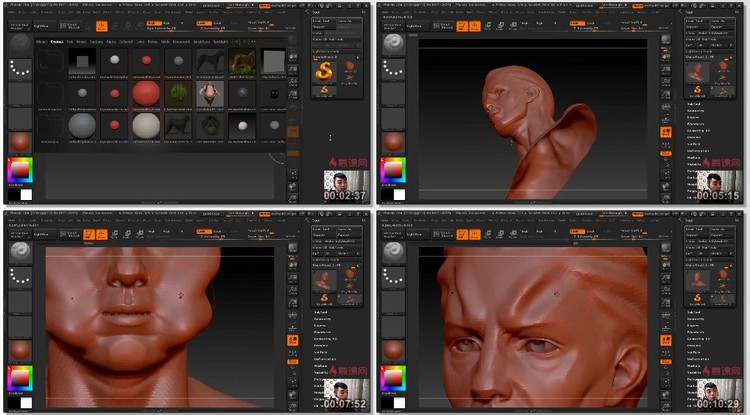Open large red sphere project thumbnail in LightBox
This screenshot has height=415, width=750.
(146, 93)
